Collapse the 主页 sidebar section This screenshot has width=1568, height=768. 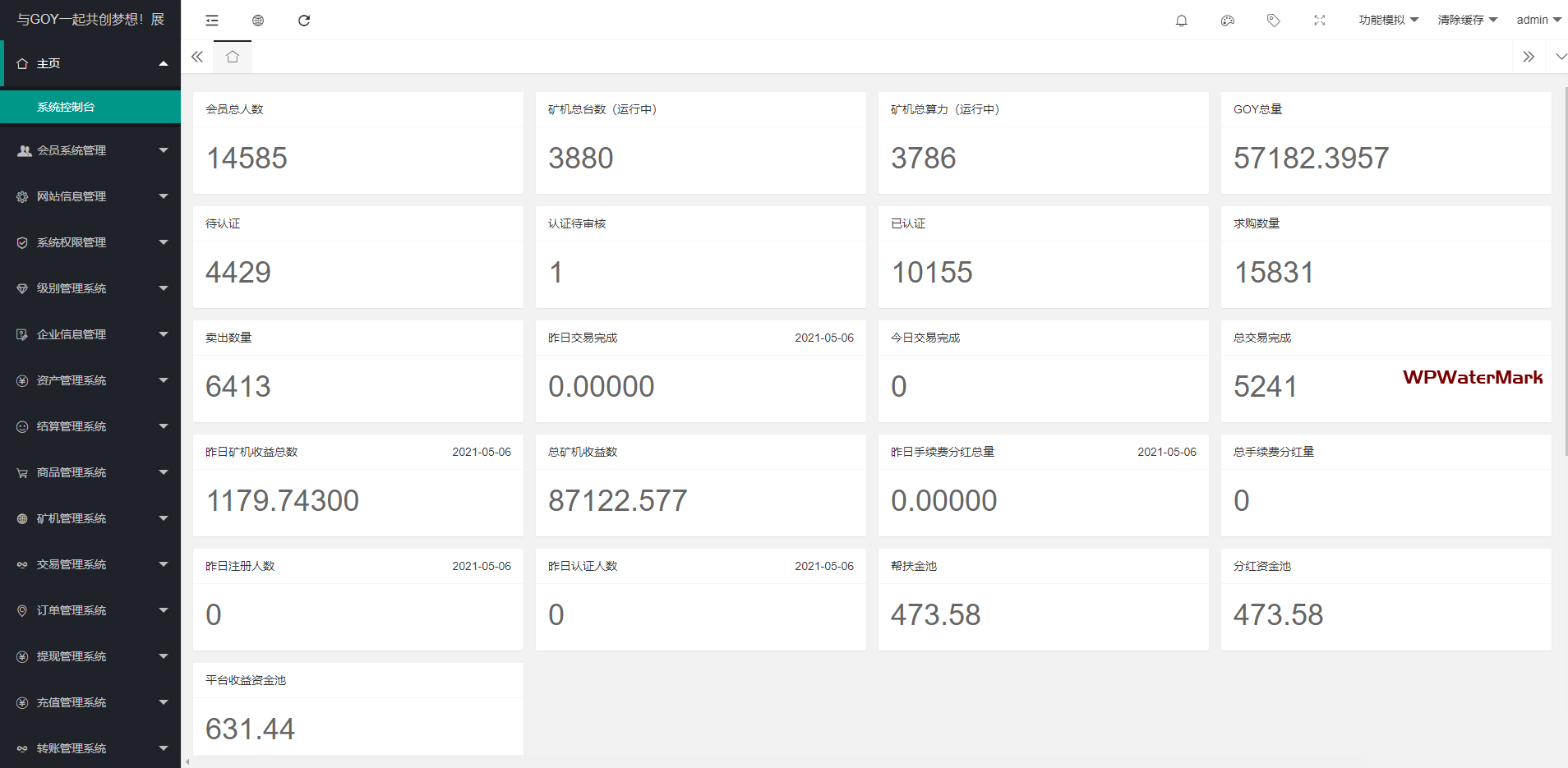[90, 63]
